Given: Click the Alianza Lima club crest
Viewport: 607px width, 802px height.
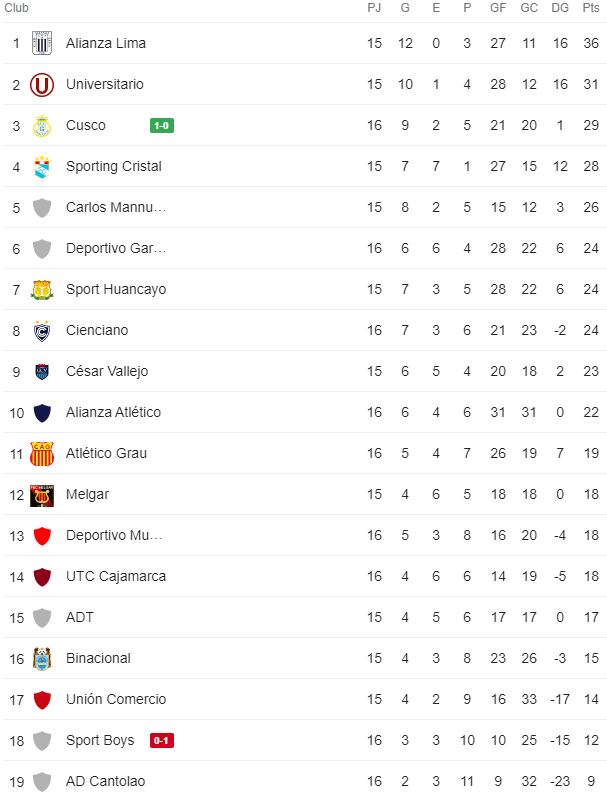Looking at the screenshot, I should 42,44.
